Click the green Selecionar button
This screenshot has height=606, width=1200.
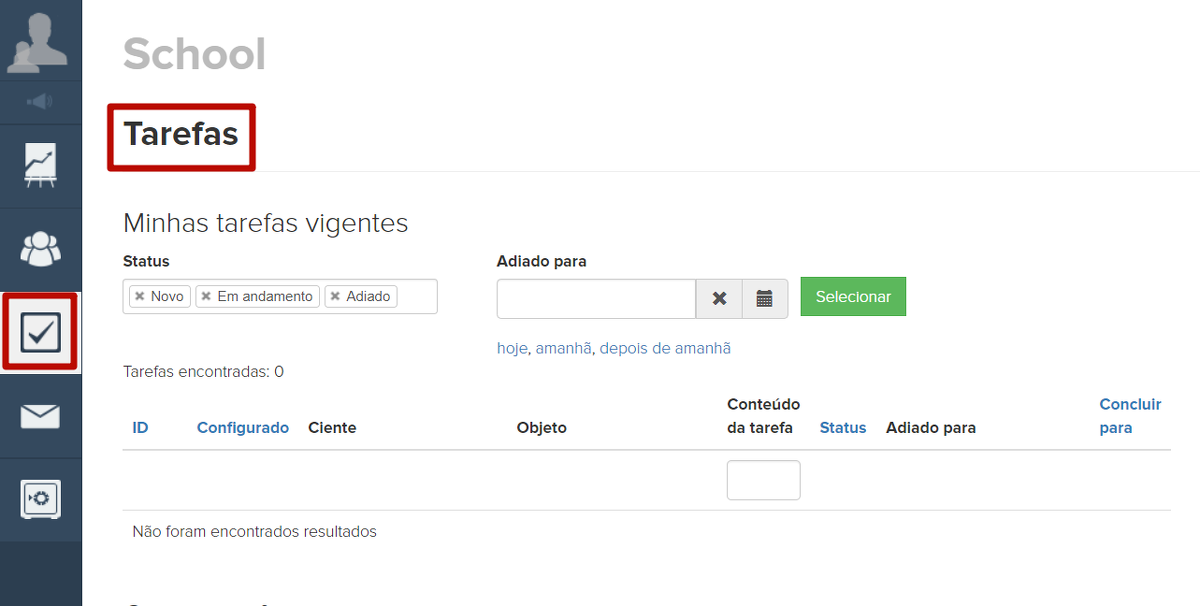tap(853, 297)
